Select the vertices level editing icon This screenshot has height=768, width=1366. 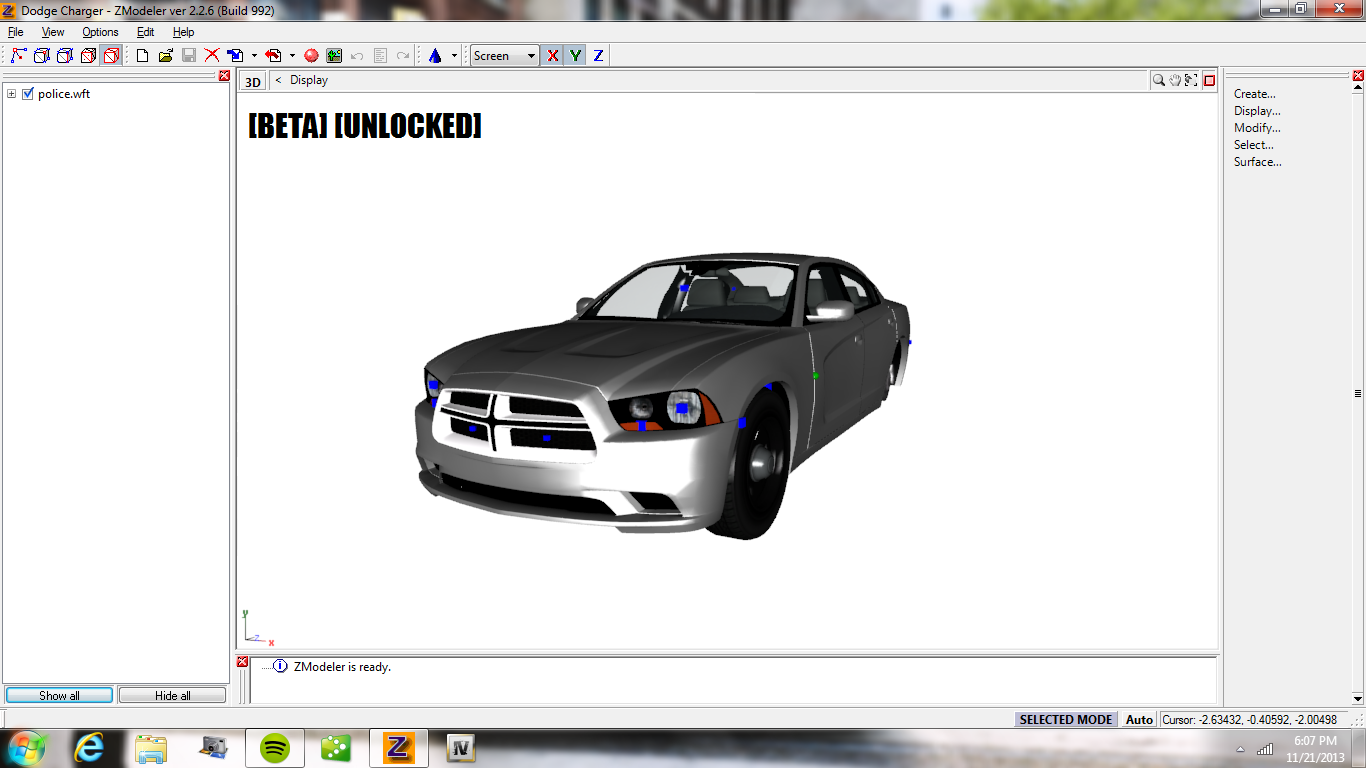tap(19, 56)
